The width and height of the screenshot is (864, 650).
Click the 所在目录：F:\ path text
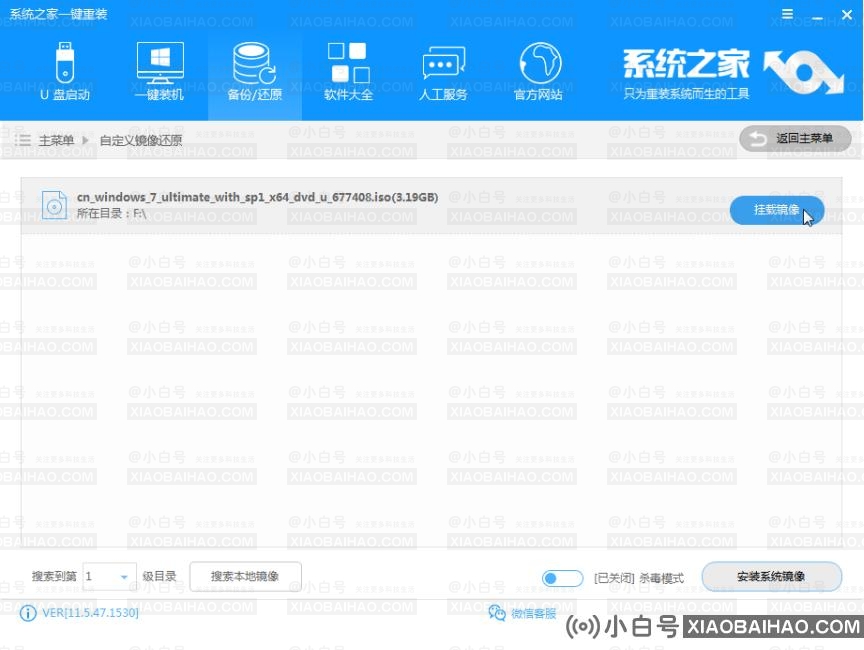[111, 214]
